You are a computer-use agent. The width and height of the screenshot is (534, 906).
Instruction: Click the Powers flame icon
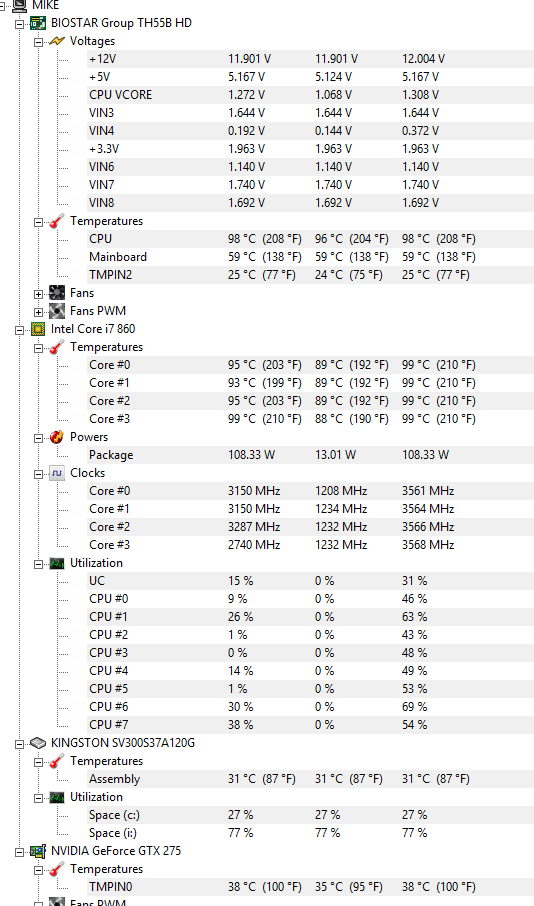(57, 437)
